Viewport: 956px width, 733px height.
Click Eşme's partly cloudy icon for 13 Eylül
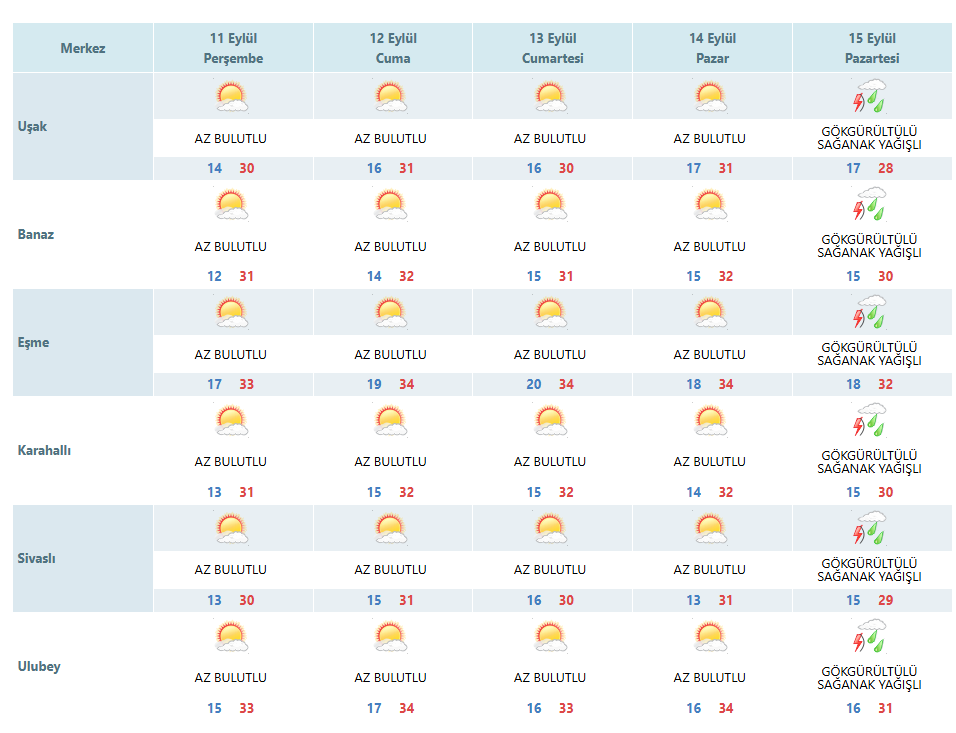coord(551,313)
